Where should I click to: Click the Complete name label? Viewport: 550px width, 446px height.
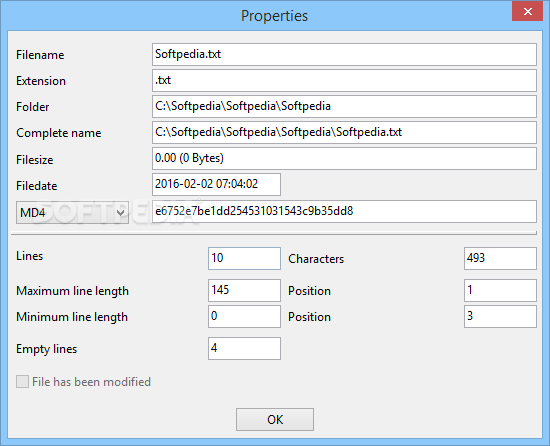59,133
